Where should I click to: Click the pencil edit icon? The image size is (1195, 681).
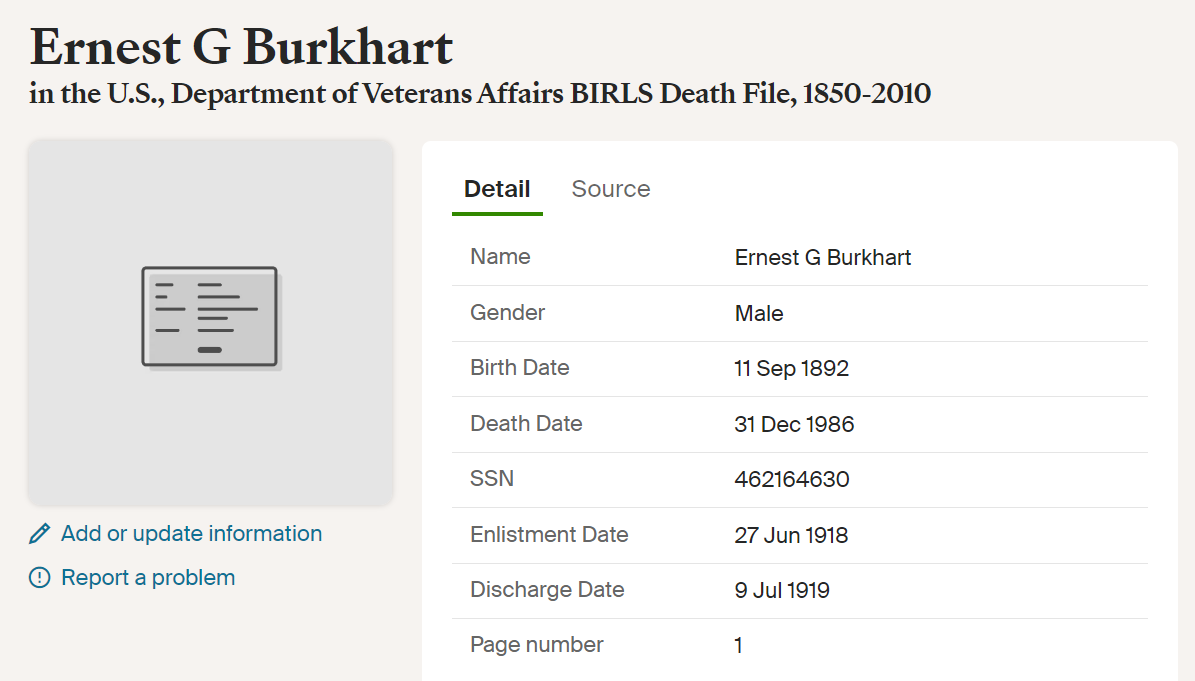[40, 533]
